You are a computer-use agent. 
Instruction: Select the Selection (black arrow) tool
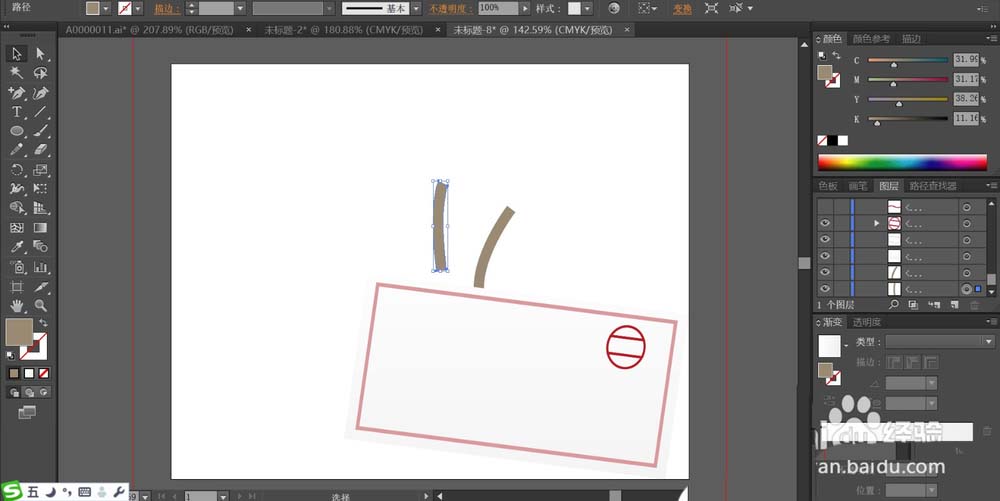tap(17, 54)
